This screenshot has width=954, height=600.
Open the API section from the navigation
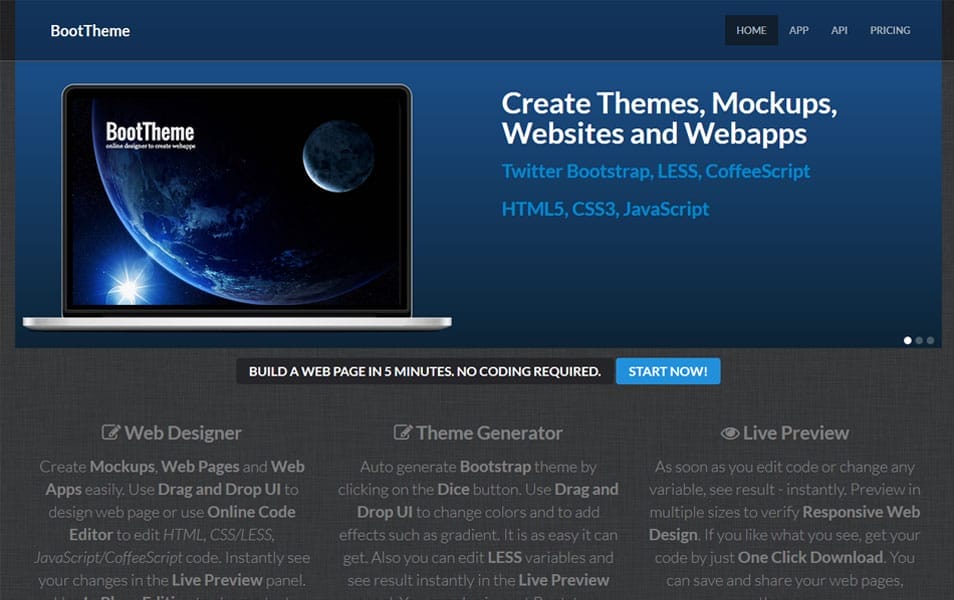pyautogui.click(x=840, y=30)
